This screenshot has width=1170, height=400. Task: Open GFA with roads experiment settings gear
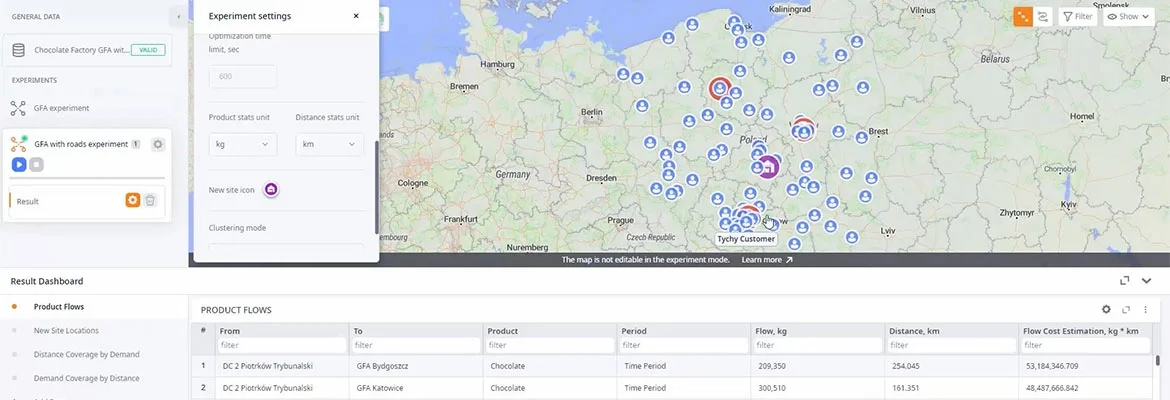coord(158,144)
